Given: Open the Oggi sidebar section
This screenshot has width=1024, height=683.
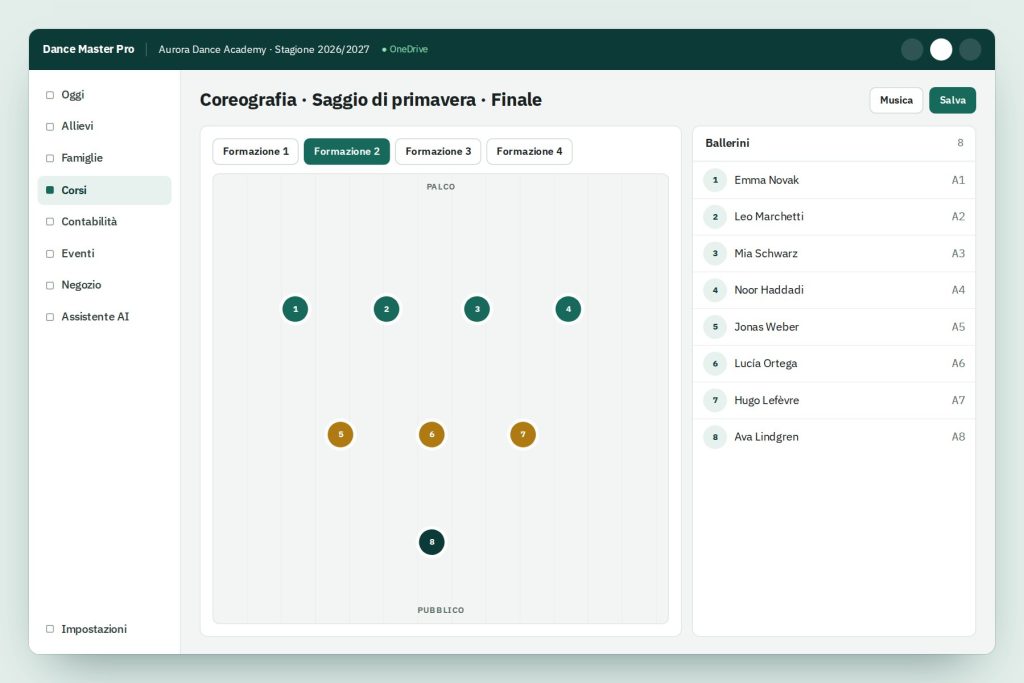Looking at the screenshot, I should point(104,95).
